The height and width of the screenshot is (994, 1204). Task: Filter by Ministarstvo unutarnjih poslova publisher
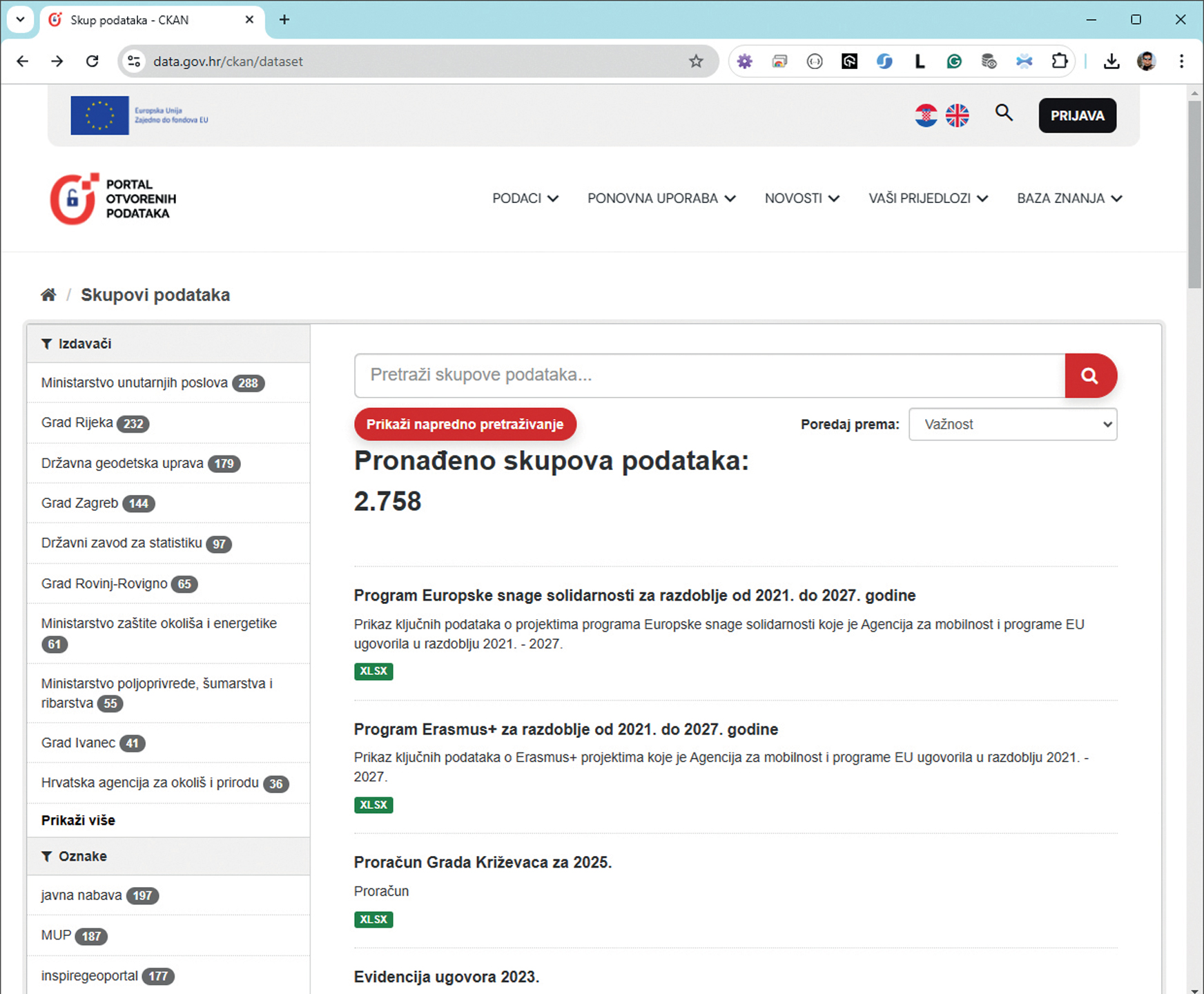point(134,383)
